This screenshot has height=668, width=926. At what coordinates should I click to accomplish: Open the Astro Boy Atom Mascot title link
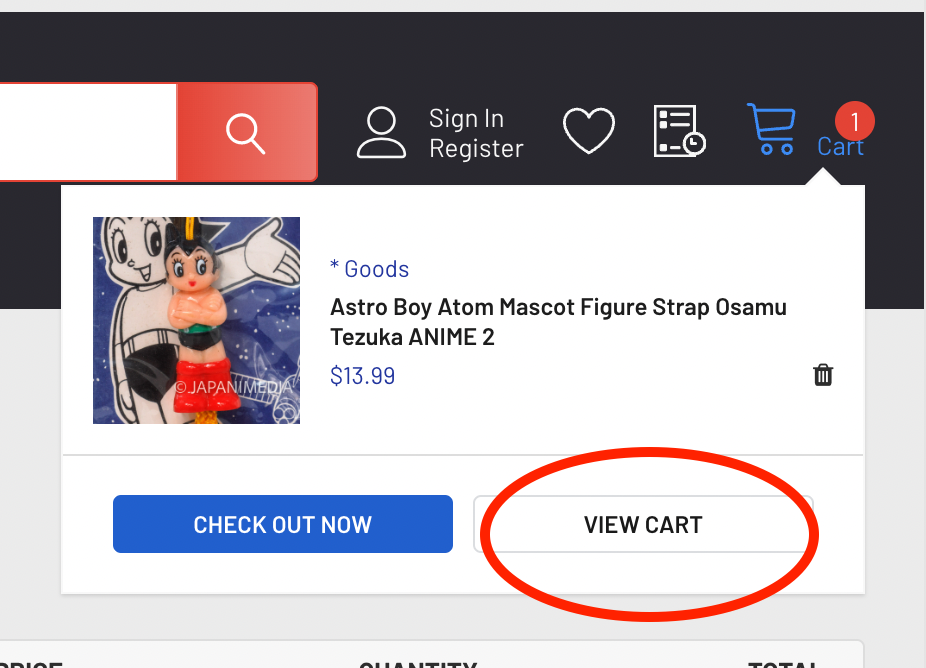click(558, 321)
